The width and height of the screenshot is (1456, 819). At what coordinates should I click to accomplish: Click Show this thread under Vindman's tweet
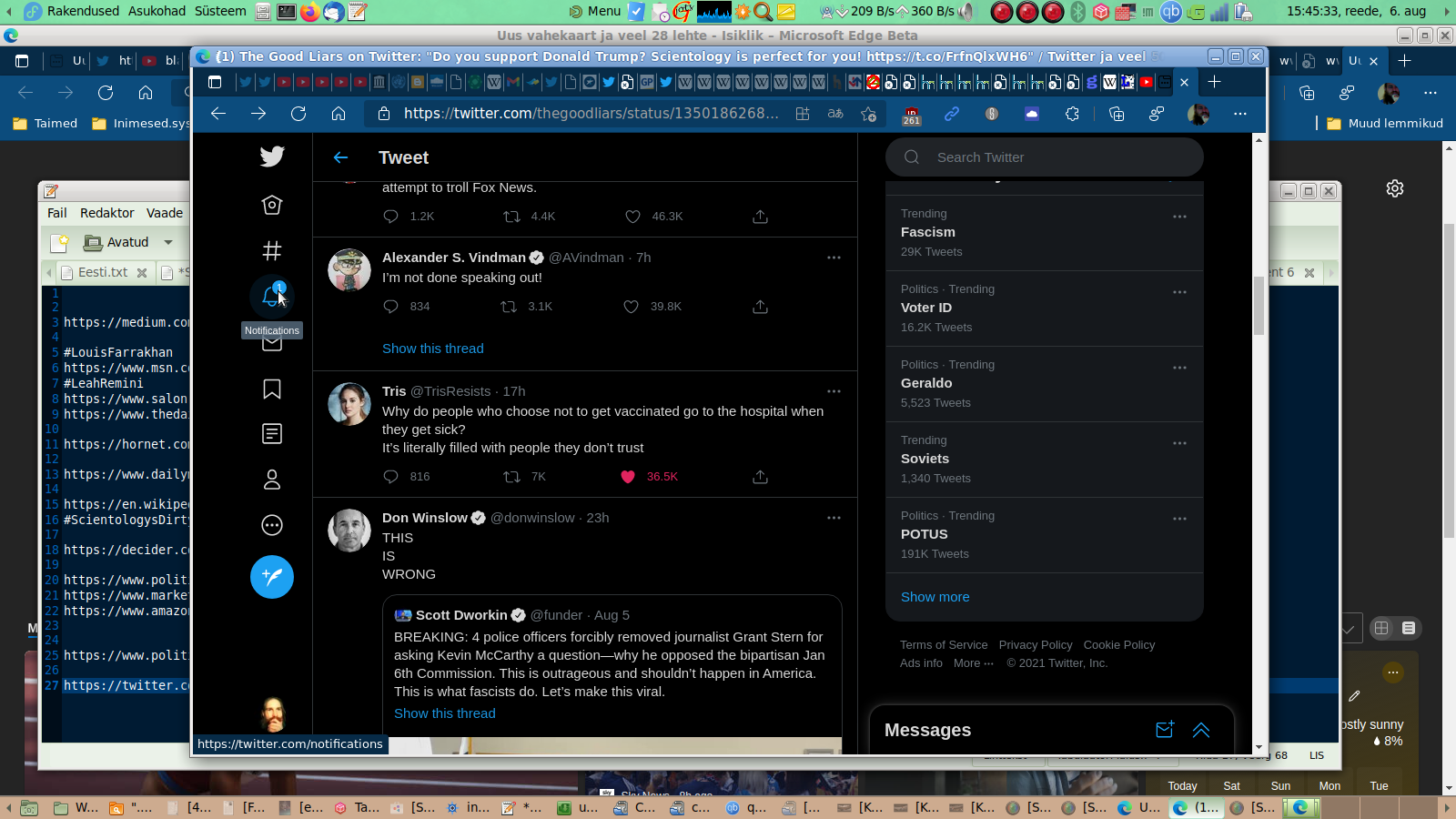pyautogui.click(x=433, y=349)
